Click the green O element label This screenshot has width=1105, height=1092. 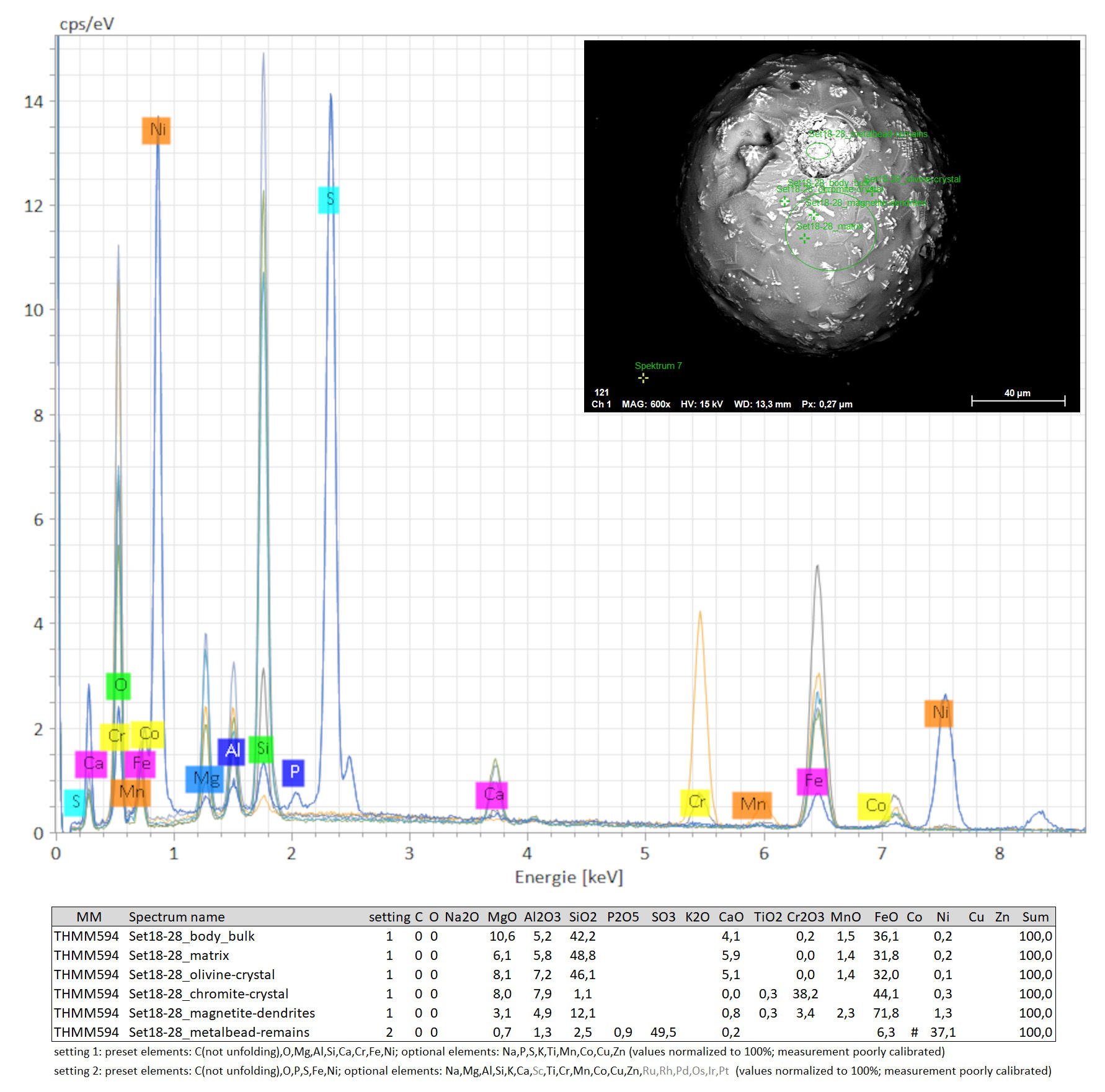click(118, 685)
